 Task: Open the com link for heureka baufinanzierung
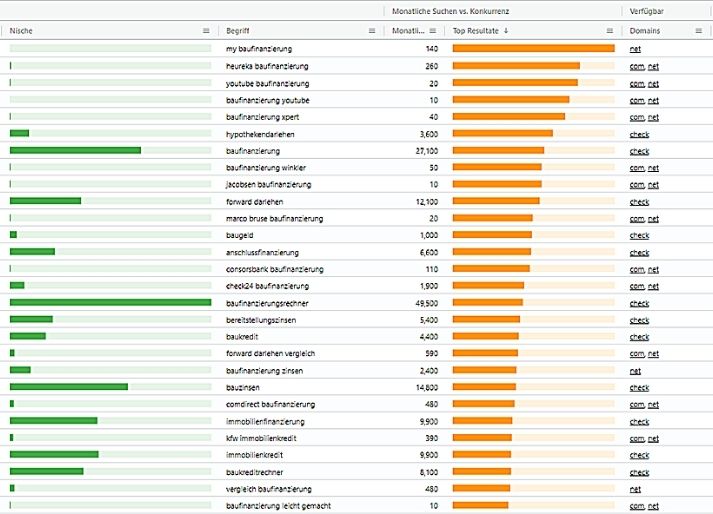(x=636, y=67)
